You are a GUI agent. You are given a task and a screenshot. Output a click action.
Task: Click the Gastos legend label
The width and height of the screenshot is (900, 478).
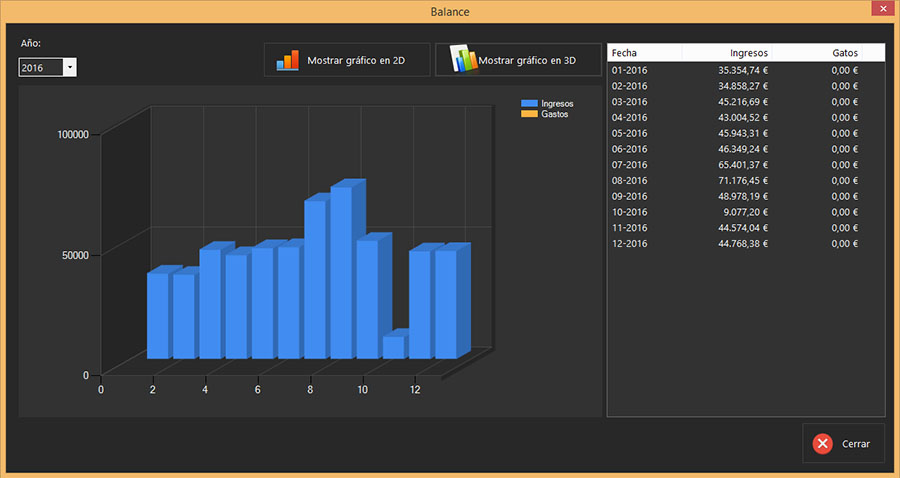click(x=554, y=114)
